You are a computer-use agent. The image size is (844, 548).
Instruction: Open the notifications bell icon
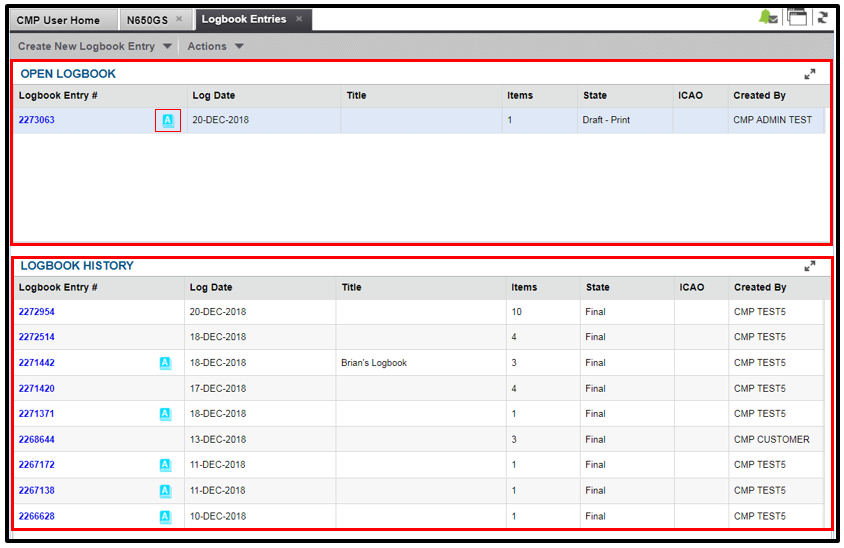(768, 17)
